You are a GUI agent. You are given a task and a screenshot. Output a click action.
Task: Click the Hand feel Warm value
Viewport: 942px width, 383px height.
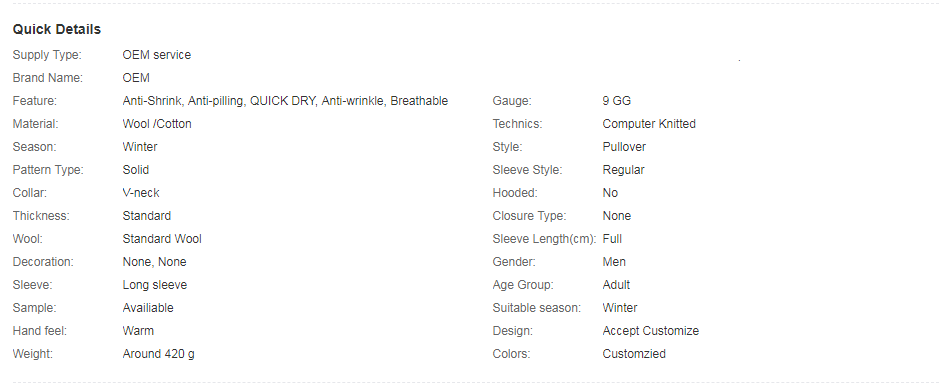click(x=138, y=331)
